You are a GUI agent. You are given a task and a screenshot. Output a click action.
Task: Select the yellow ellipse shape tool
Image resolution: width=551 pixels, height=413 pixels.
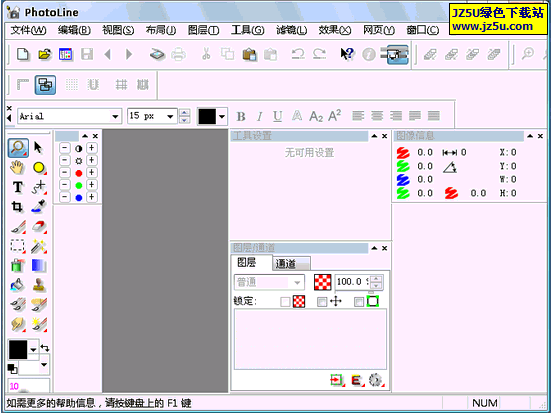coord(39,168)
